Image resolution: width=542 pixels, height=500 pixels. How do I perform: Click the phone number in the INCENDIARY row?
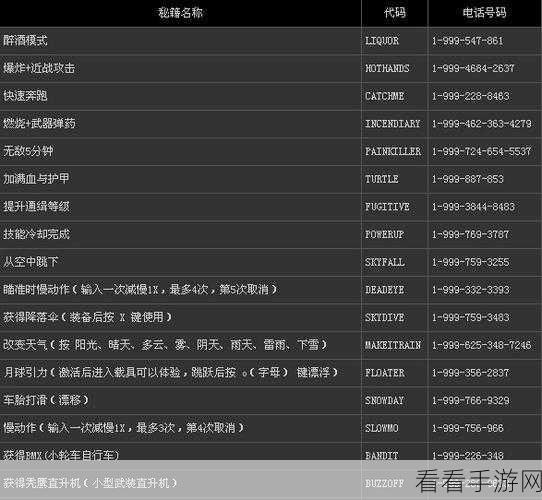tap(482, 124)
